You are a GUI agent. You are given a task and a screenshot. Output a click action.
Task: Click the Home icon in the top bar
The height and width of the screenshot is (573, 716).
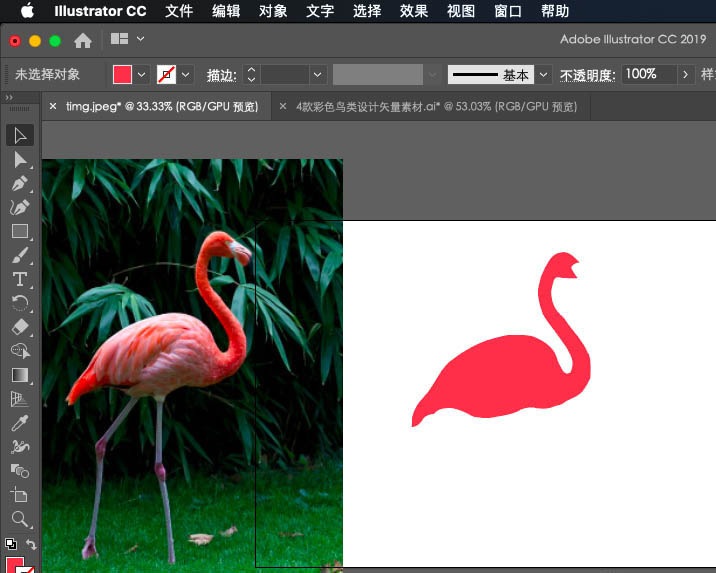[83, 40]
